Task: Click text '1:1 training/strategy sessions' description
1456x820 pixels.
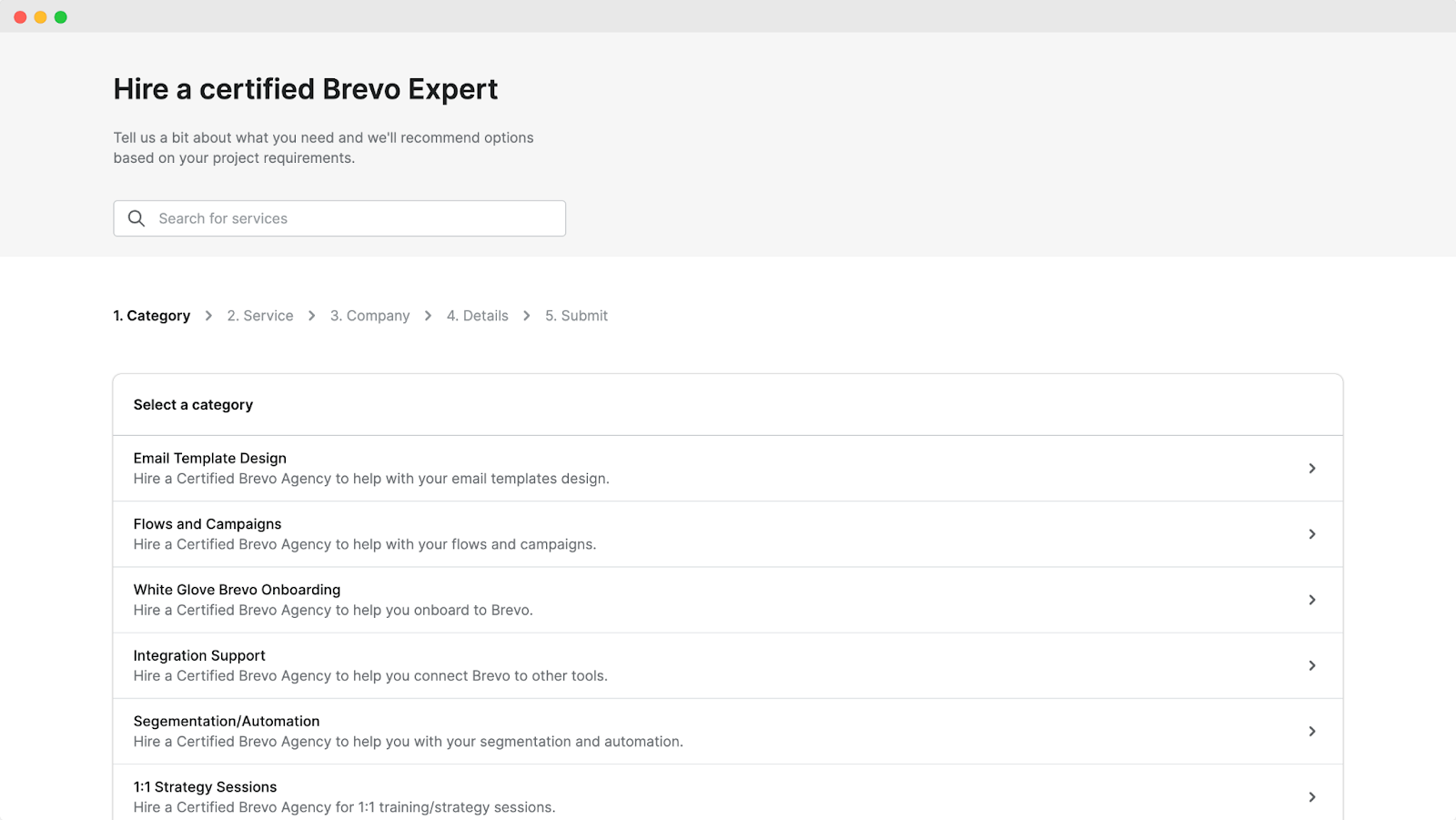Action: (455, 807)
